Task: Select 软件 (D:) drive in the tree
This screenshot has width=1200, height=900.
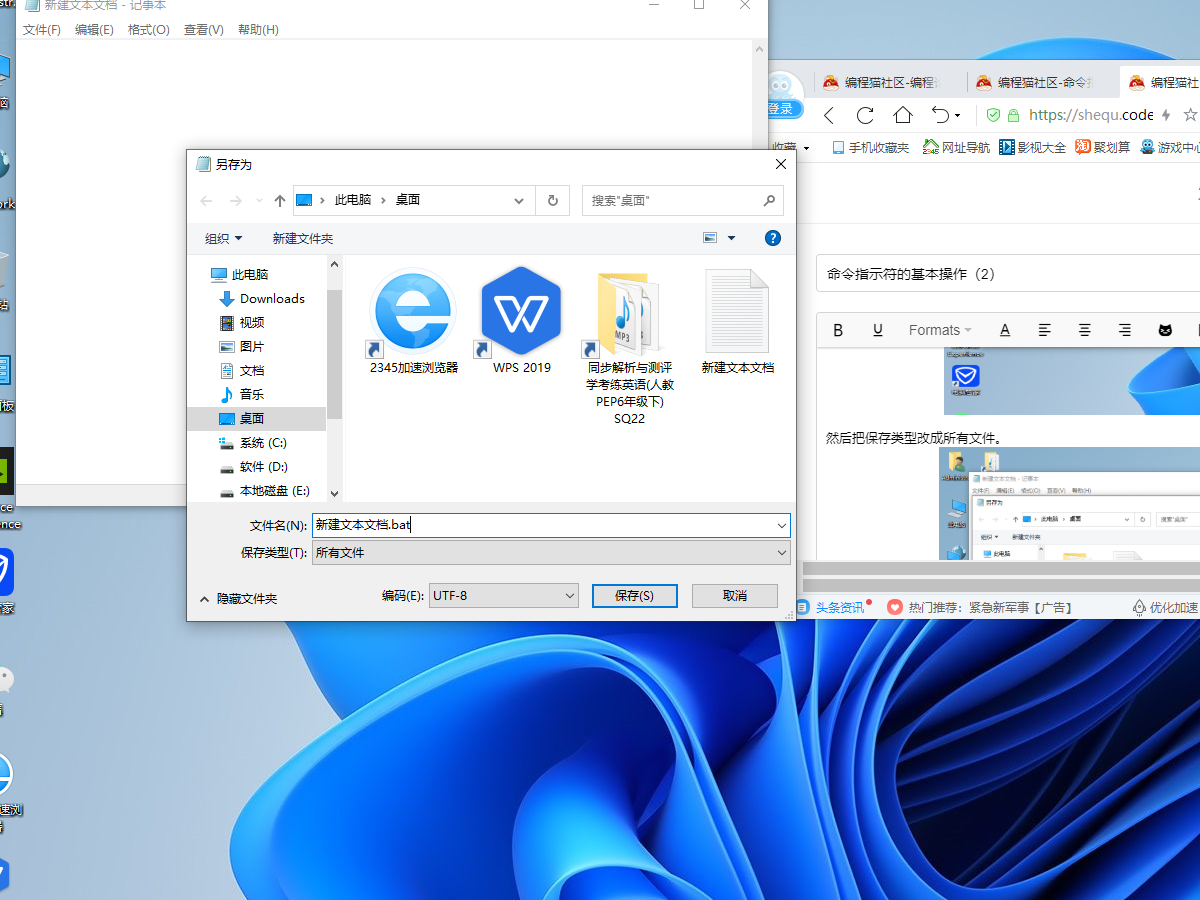Action: pos(253,466)
